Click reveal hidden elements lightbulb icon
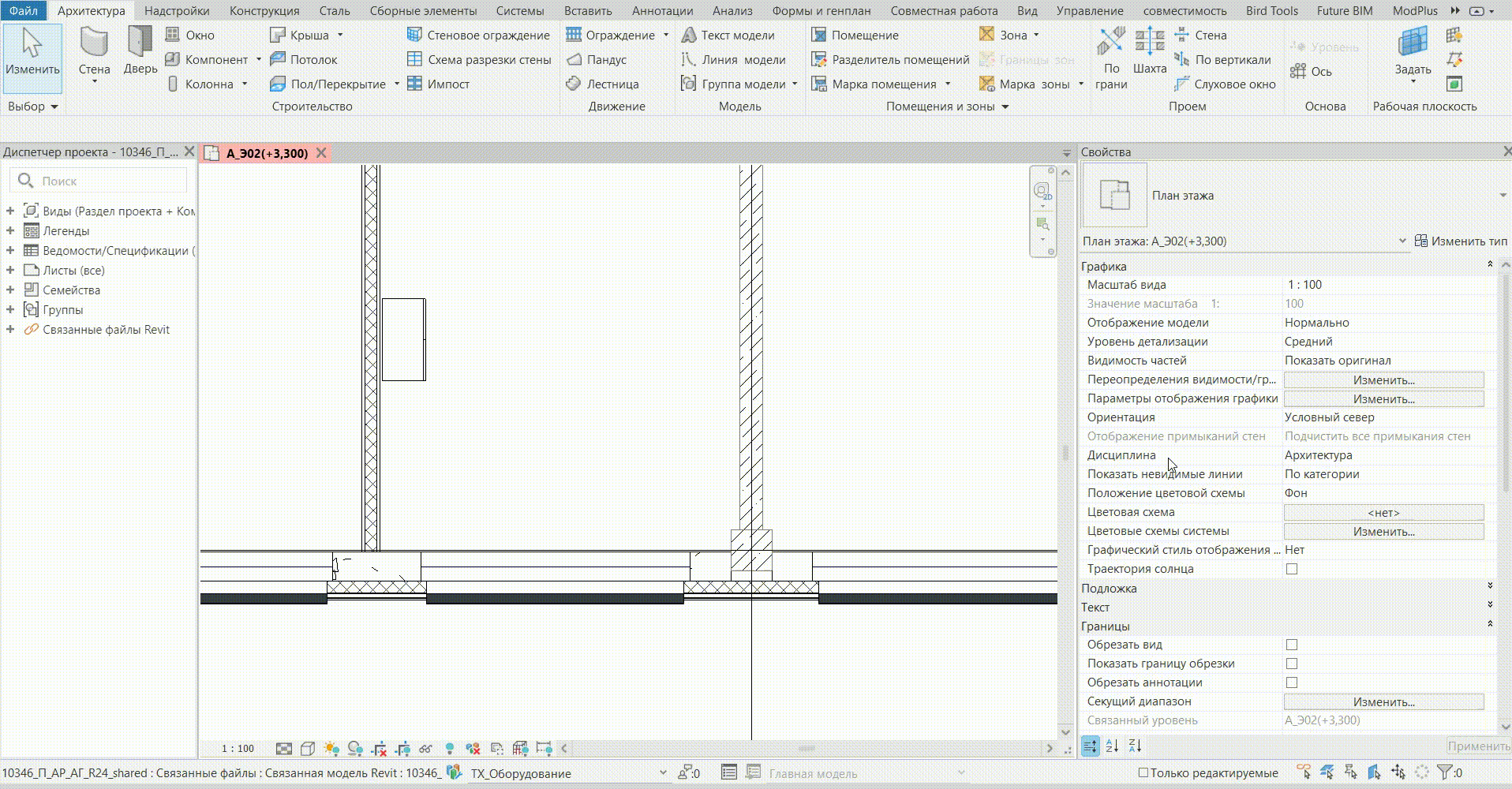The image size is (1512, 789). pyautogui.click(x=450, y=748)
